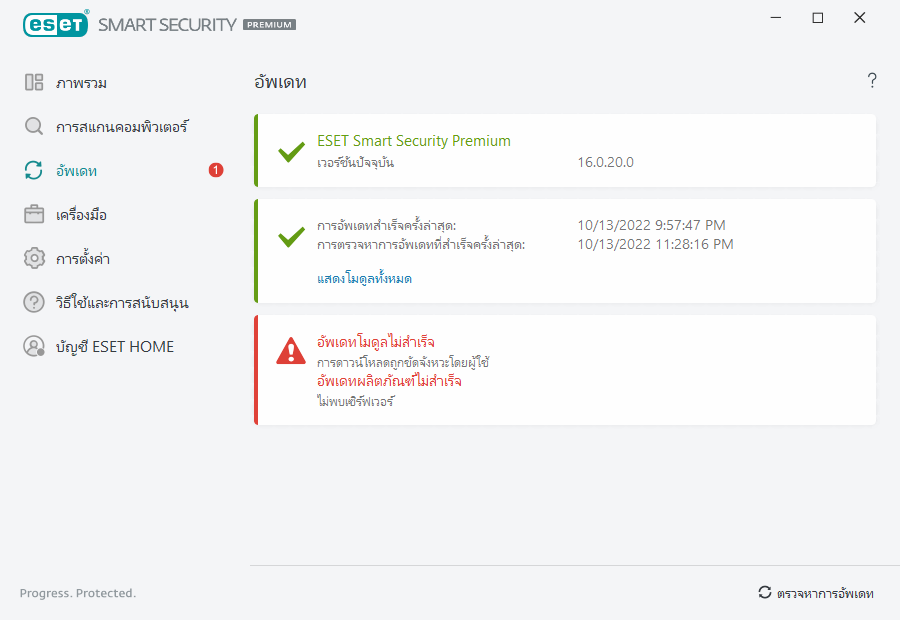
Task: Click the อัพเดทผลิตภัณฑ์ไม่สำเร็จ error text
Action: coord(389,382)
